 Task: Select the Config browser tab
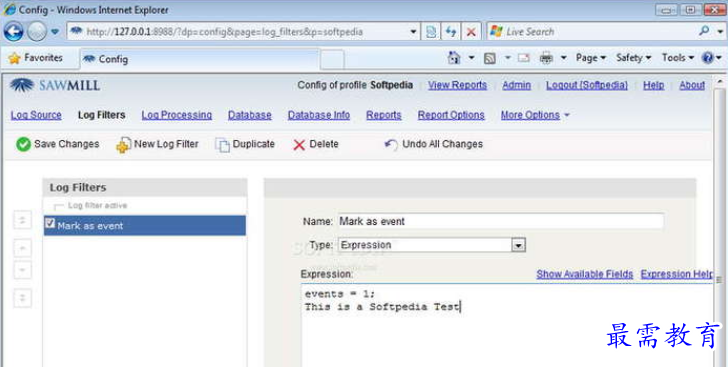[x=200, y=59]
